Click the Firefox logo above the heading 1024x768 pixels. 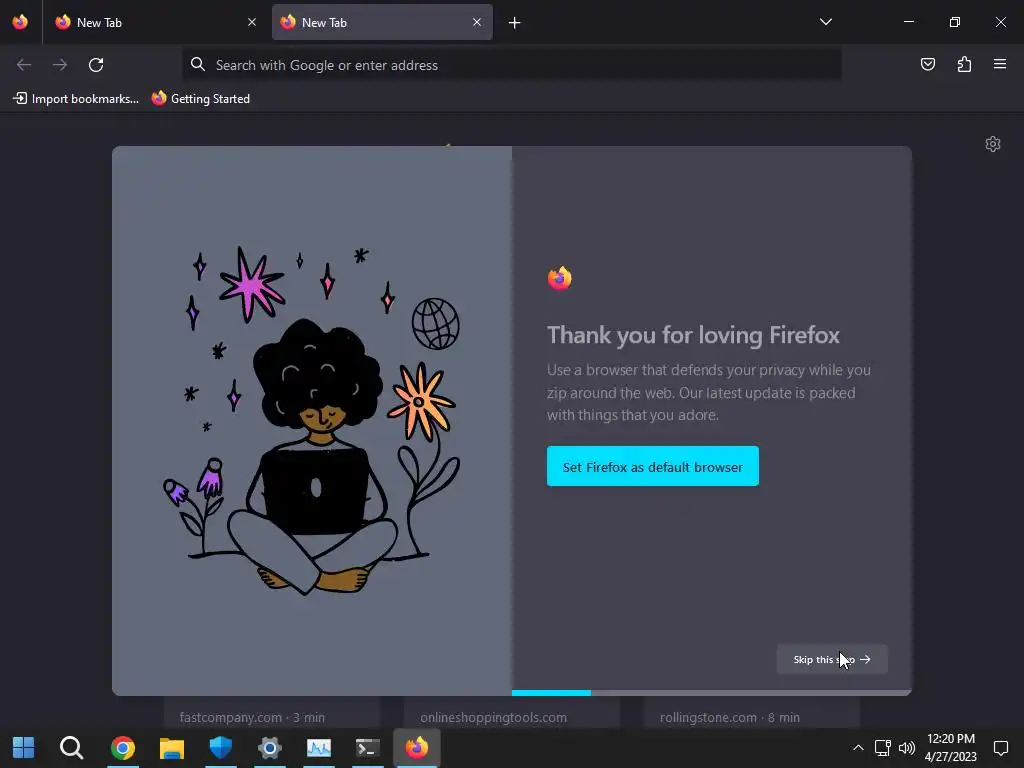(x=560, y=278)
